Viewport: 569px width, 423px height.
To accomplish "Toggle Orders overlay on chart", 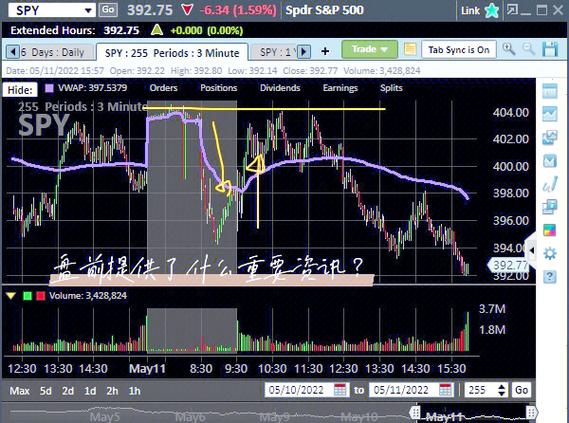I will pos(163,88).
